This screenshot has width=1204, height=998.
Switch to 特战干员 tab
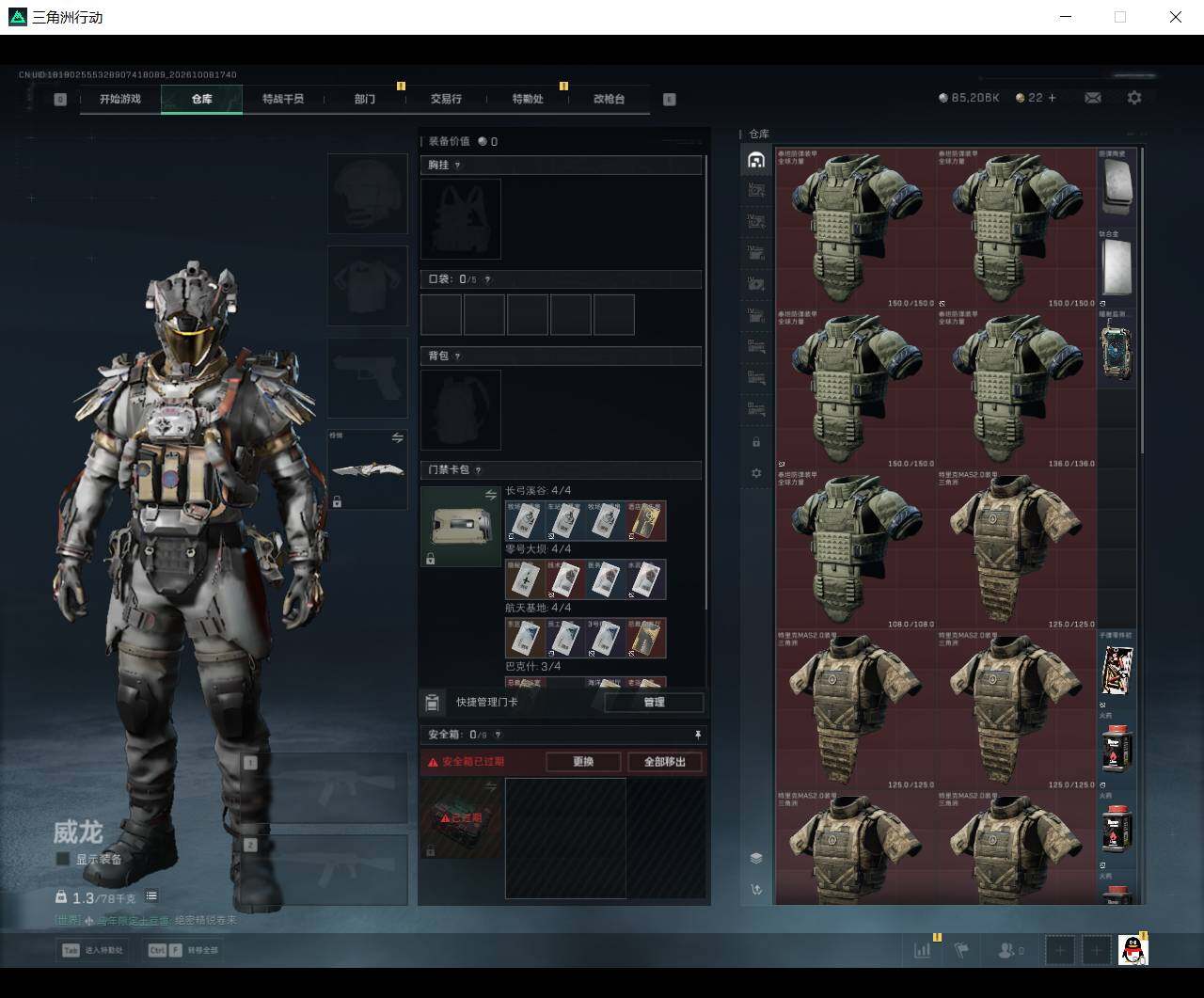(x=283, y=99)
